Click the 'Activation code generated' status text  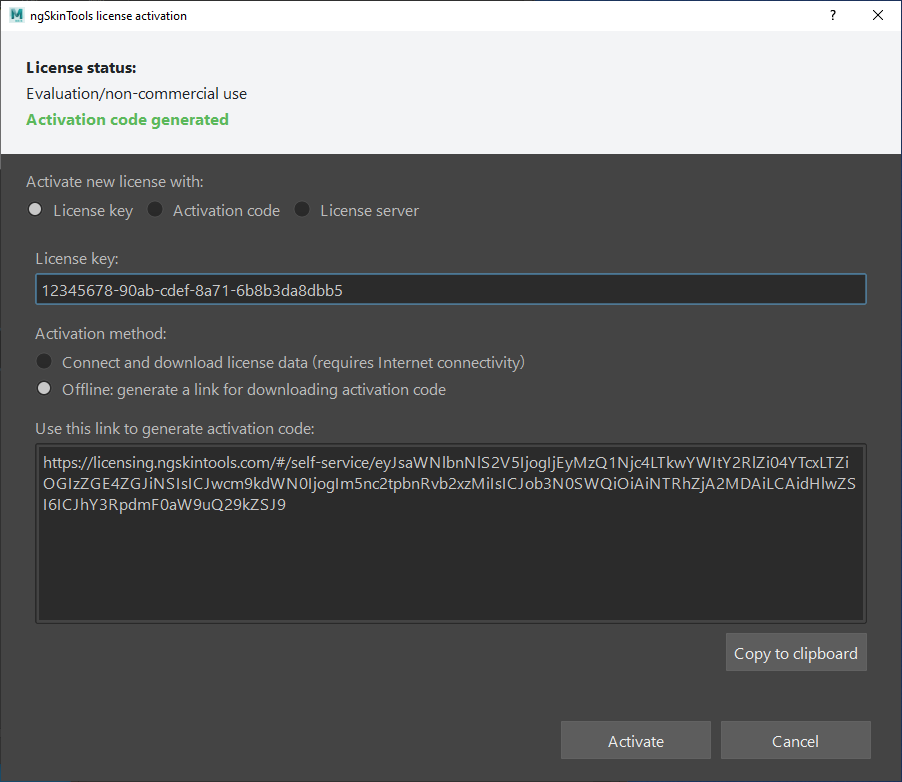128,120
